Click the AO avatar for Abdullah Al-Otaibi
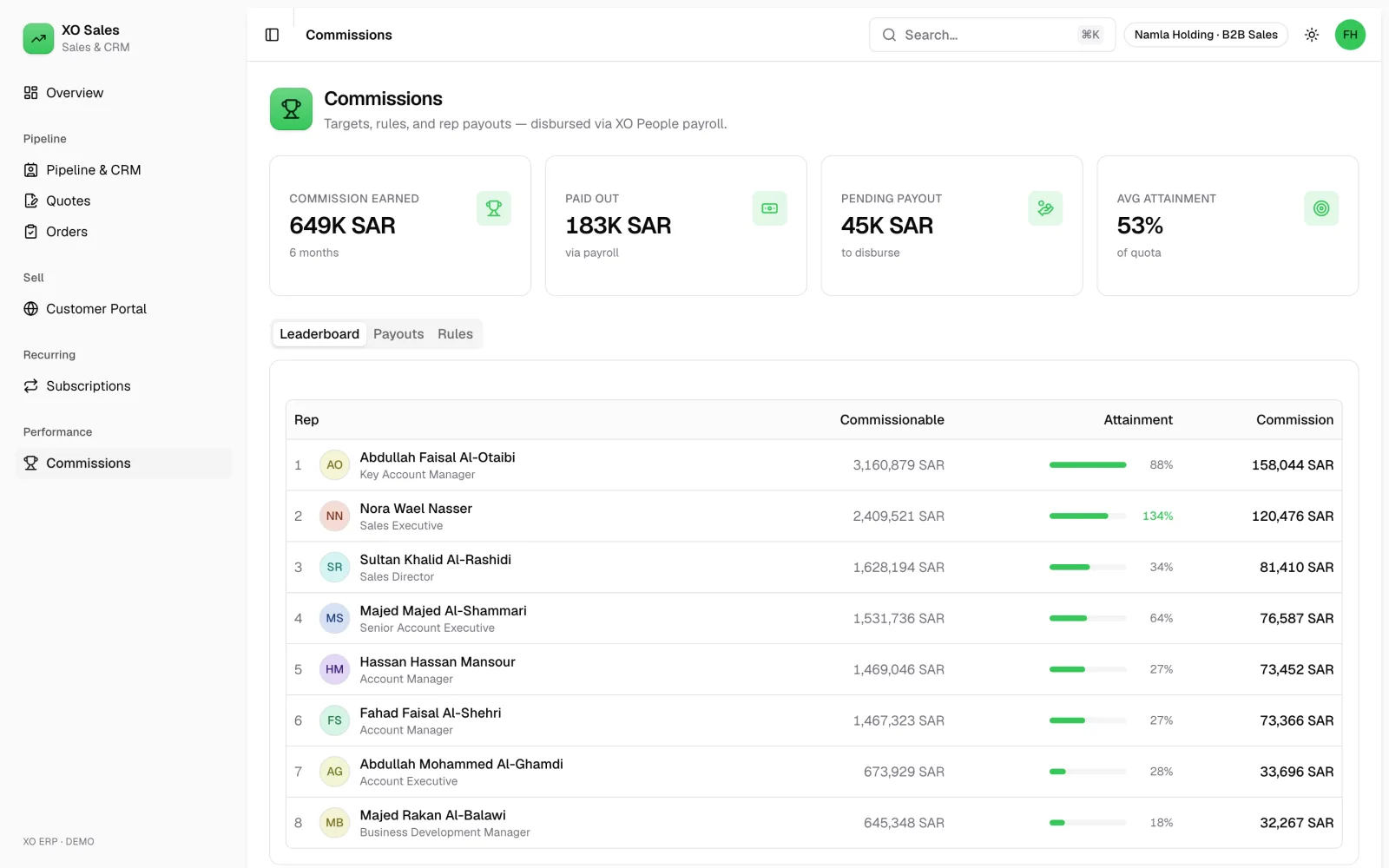 (x=335, y=465)
